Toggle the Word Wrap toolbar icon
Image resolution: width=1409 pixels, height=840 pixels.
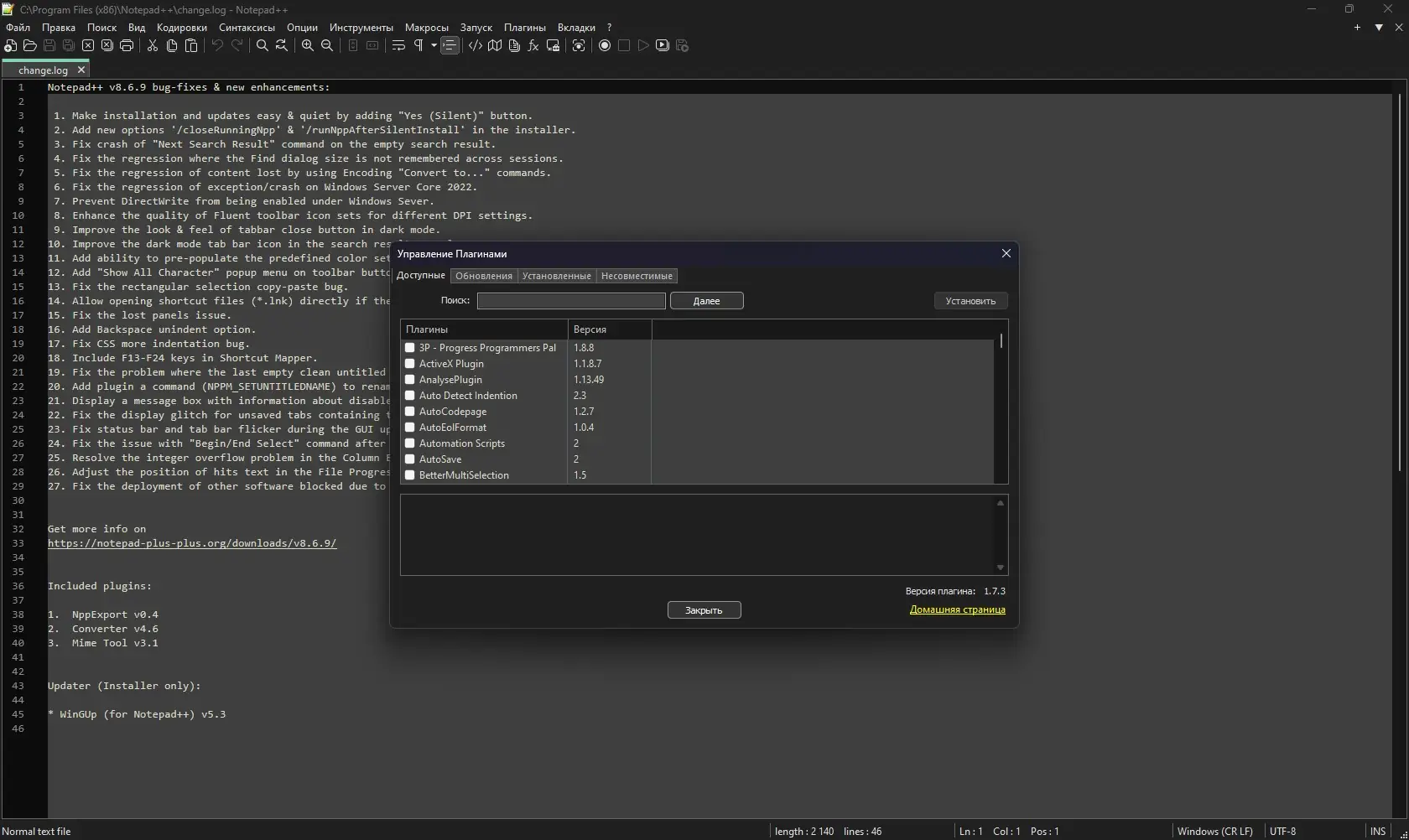(398, 46)
